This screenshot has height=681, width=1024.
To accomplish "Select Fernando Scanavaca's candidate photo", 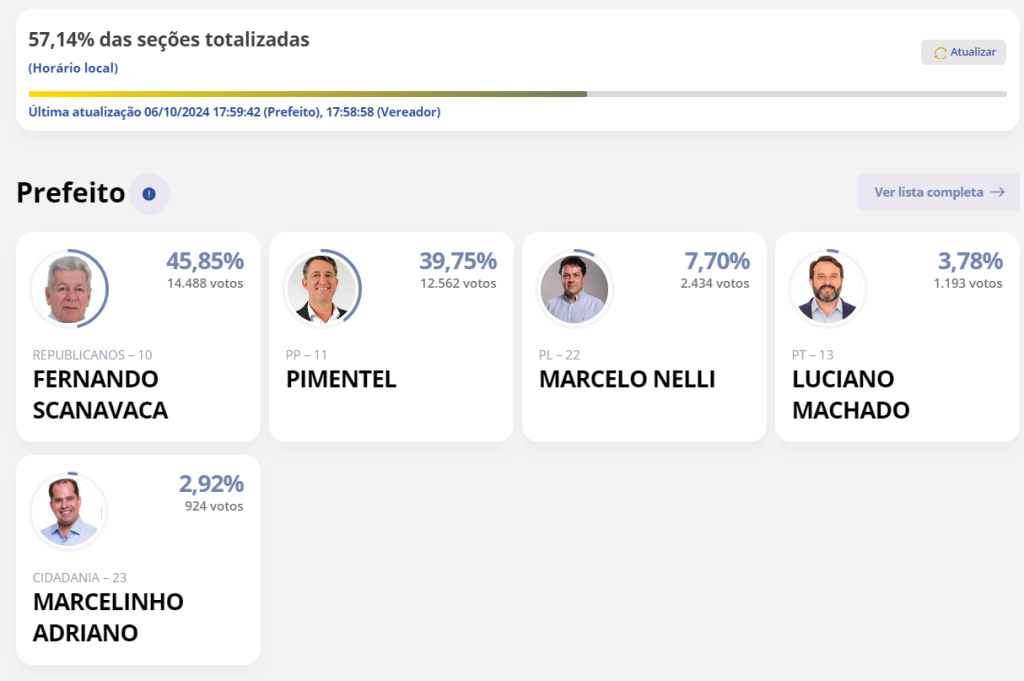I will pos(70,288).
